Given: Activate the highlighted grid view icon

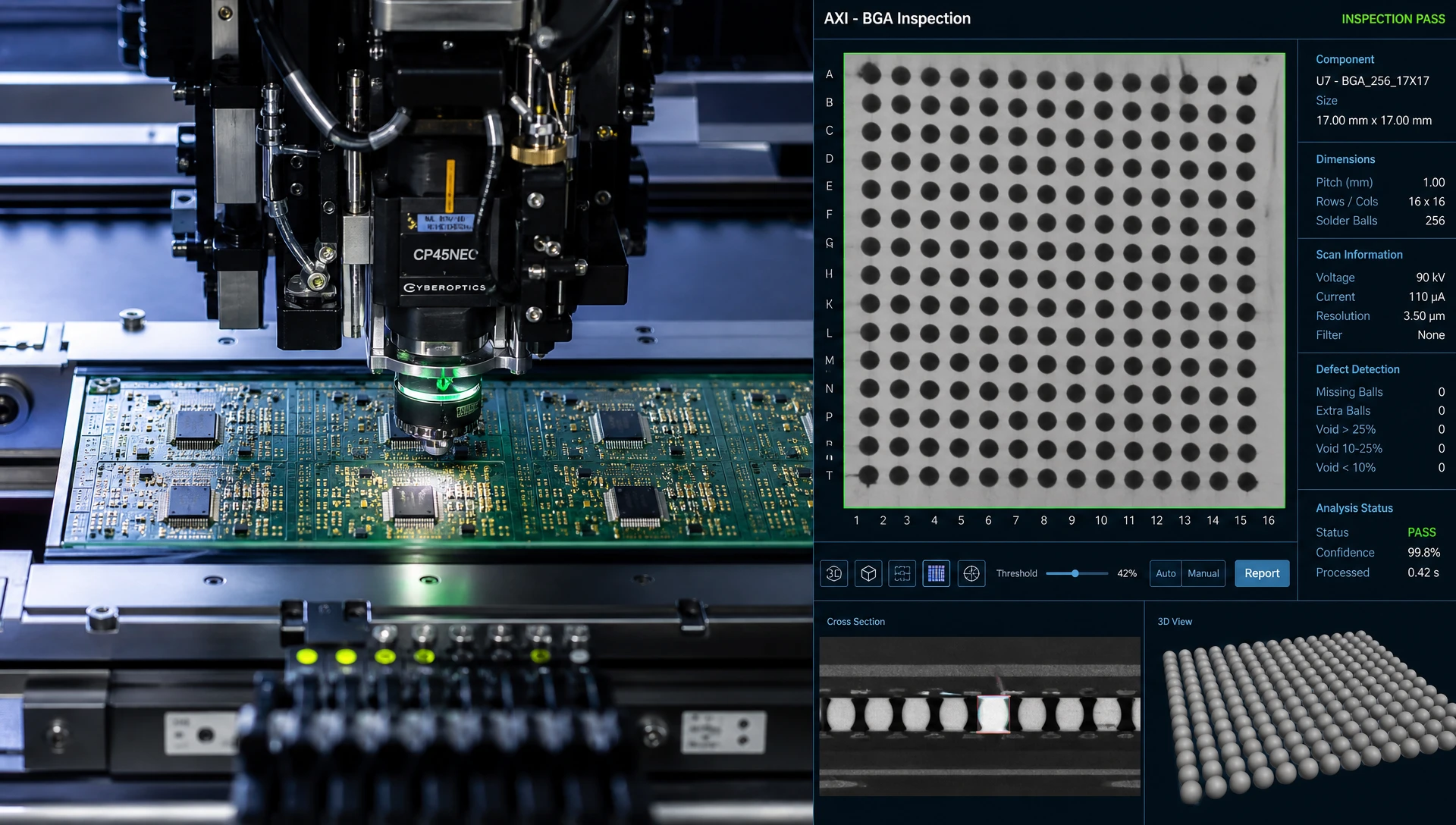Looking at the screenshot, I should click(937, 573).
